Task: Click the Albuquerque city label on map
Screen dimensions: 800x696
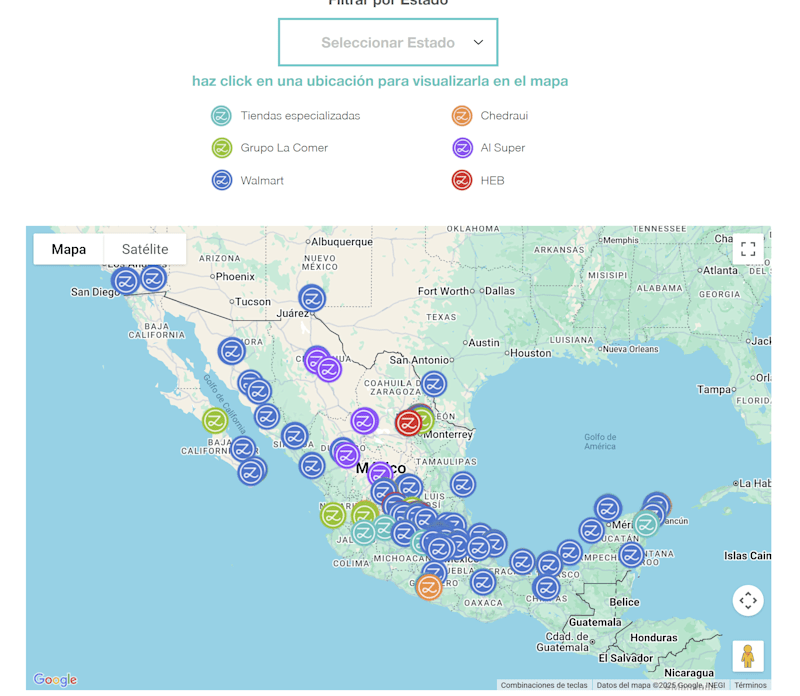Action: click(342, 242)
